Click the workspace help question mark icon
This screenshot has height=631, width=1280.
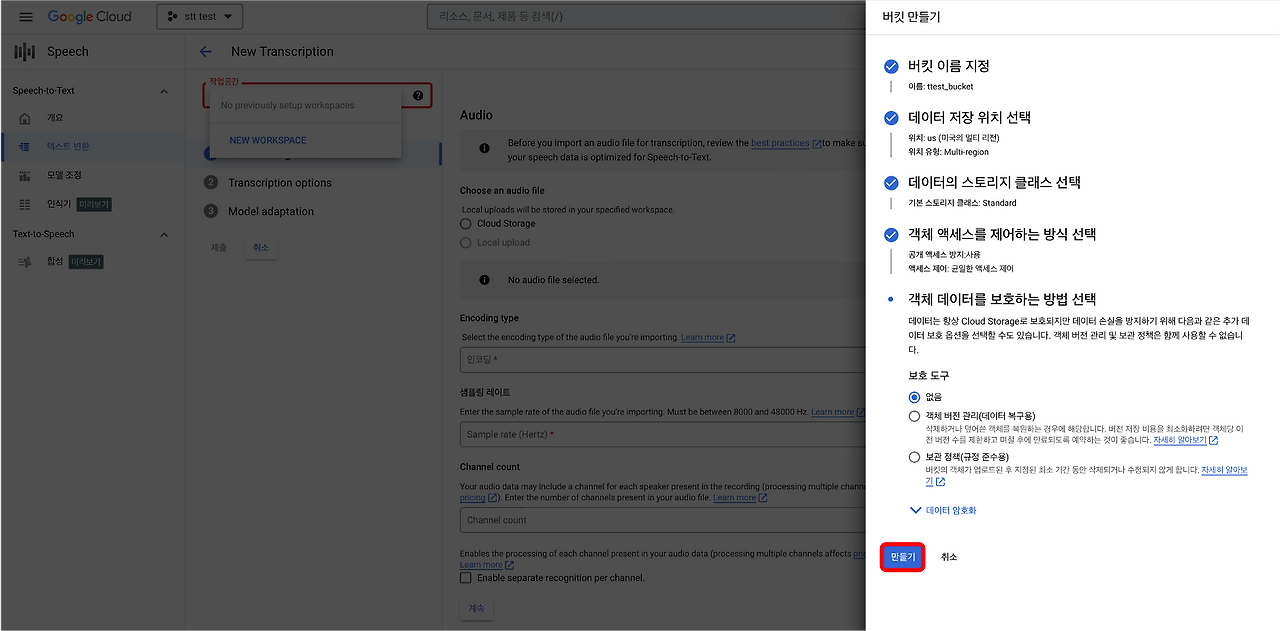point(417,94)
